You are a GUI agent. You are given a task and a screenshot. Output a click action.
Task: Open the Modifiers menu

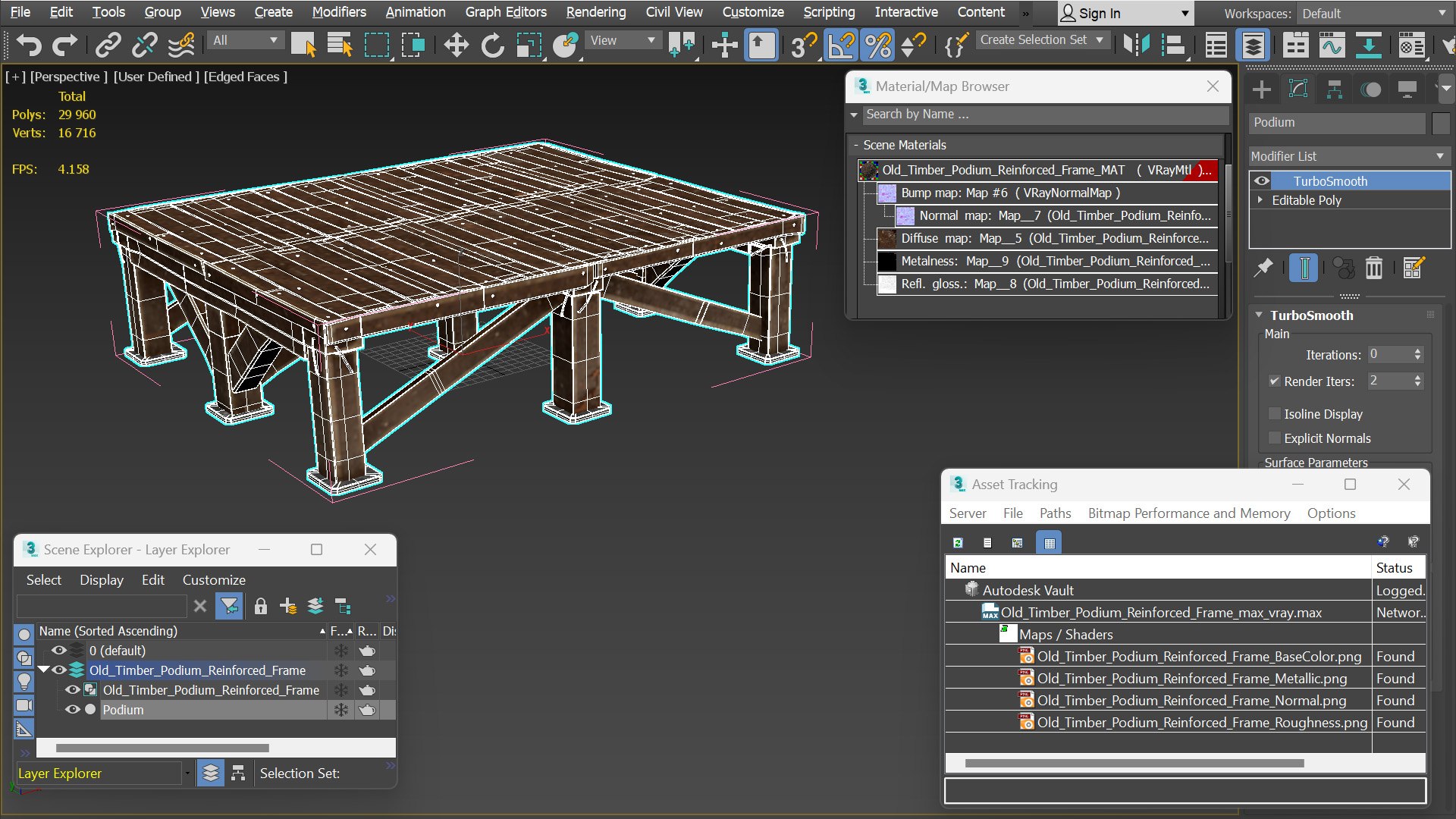[x=339, y=12]
